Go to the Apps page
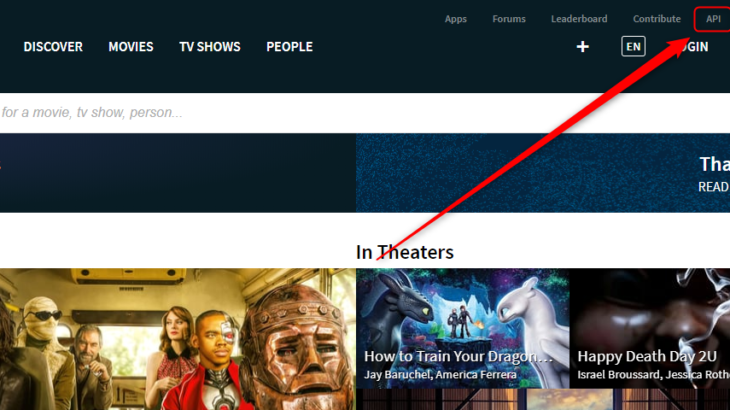Screen dimensions: 730x410 pos(456,19)
